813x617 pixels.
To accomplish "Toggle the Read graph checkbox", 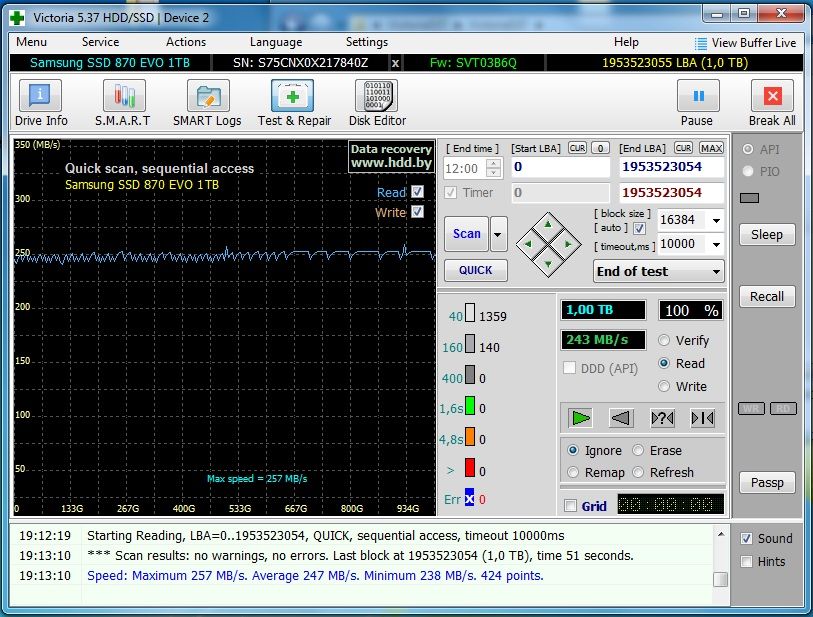I will pyautogui.click(x=417, y=191).
